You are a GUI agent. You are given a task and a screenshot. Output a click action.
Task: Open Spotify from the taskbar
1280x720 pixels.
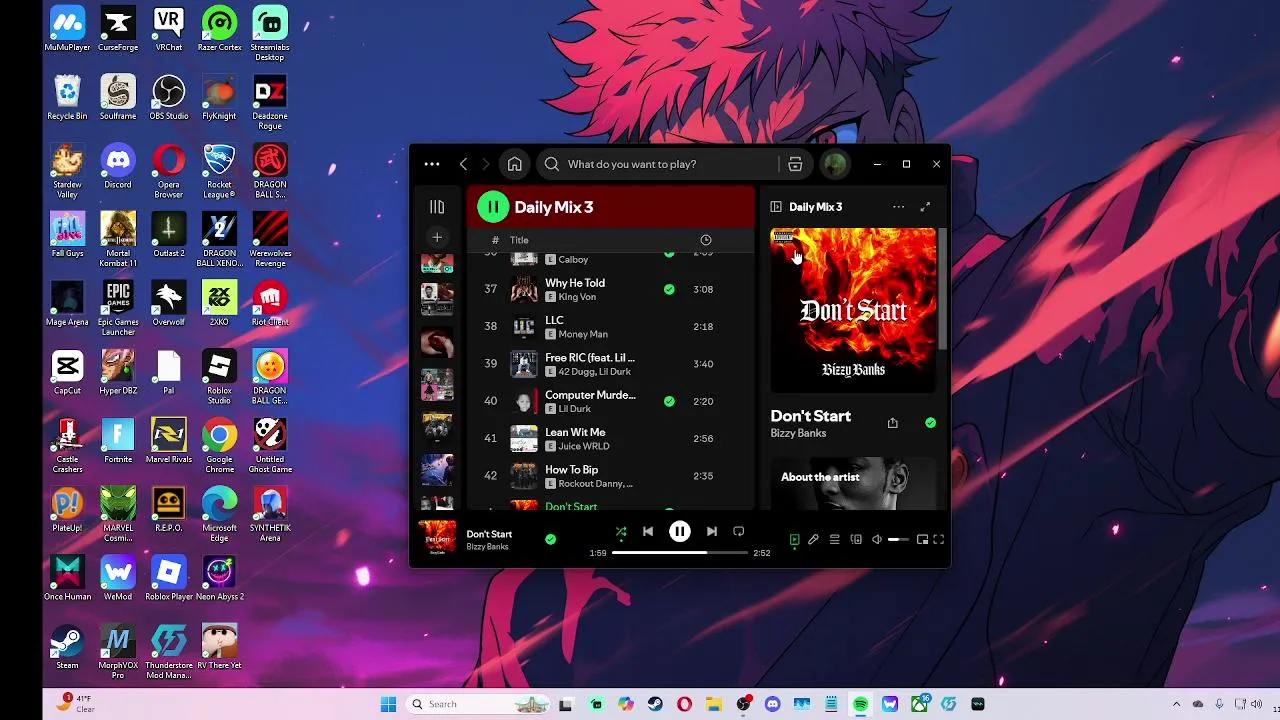point(861,704)
